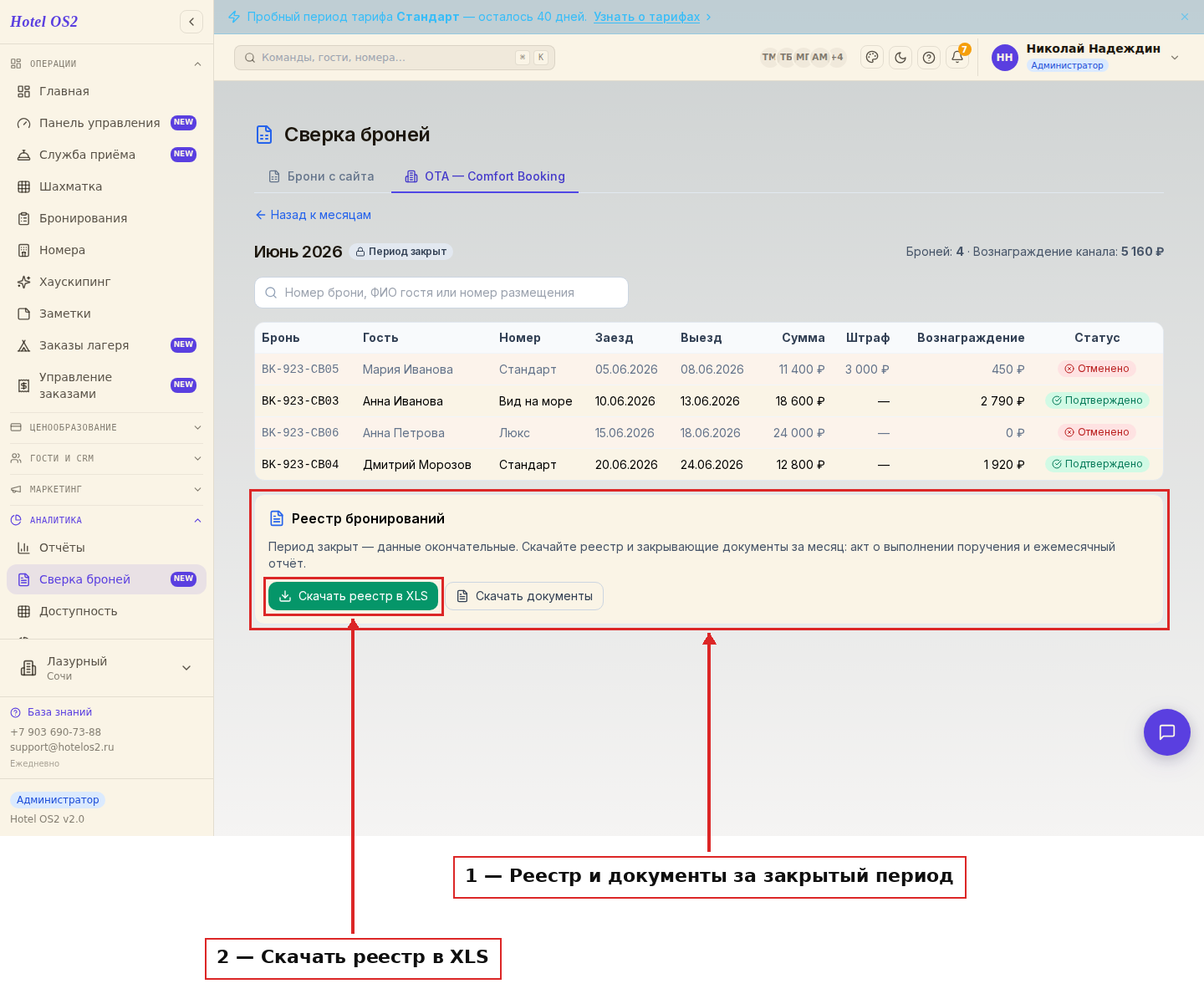Open notifications bell with badge 7

(957, 58)
